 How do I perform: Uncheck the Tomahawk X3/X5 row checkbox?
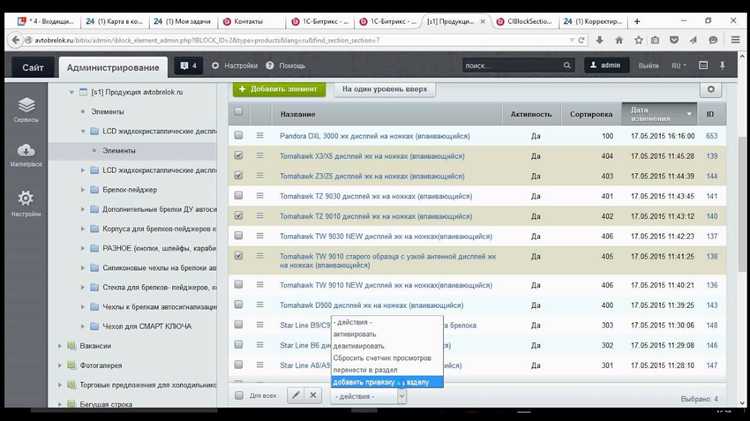point(238,155)
